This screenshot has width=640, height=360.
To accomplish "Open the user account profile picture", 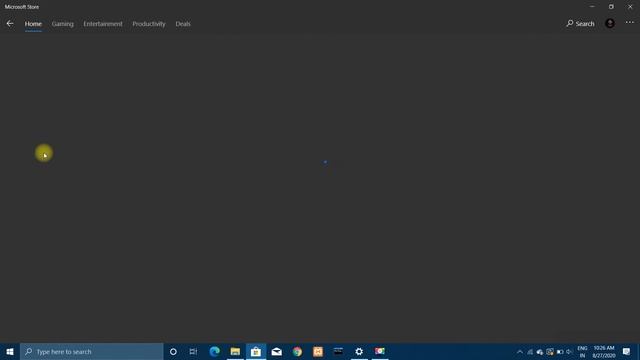I will click(x=610, y=23).
